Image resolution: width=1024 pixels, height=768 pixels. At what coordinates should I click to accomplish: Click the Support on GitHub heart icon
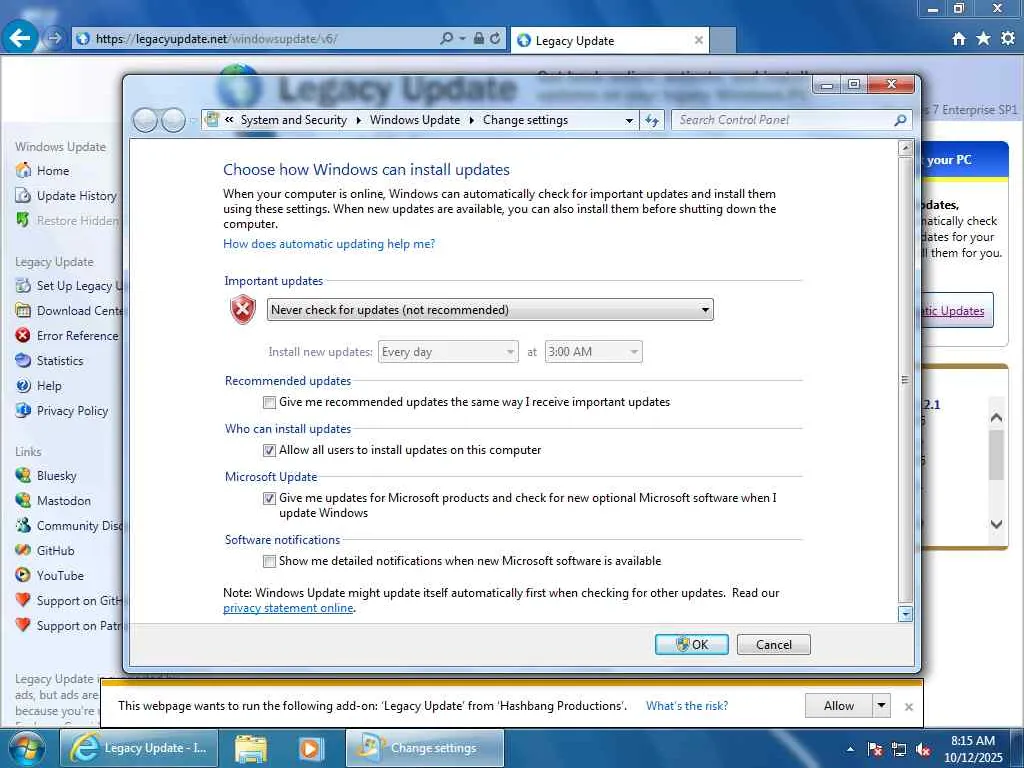[23, 600]
